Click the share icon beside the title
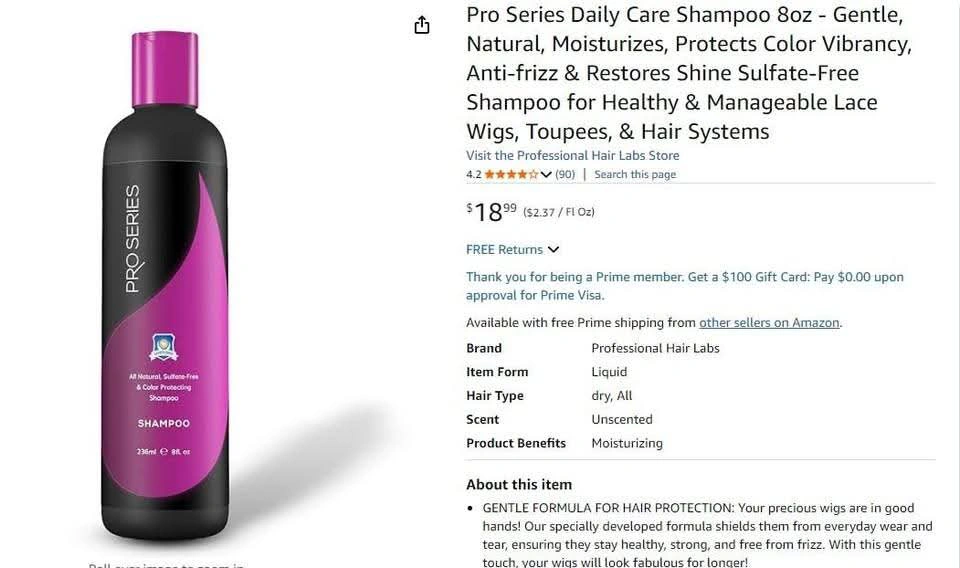Screen dimensions: 960x568 click(422, 25)
